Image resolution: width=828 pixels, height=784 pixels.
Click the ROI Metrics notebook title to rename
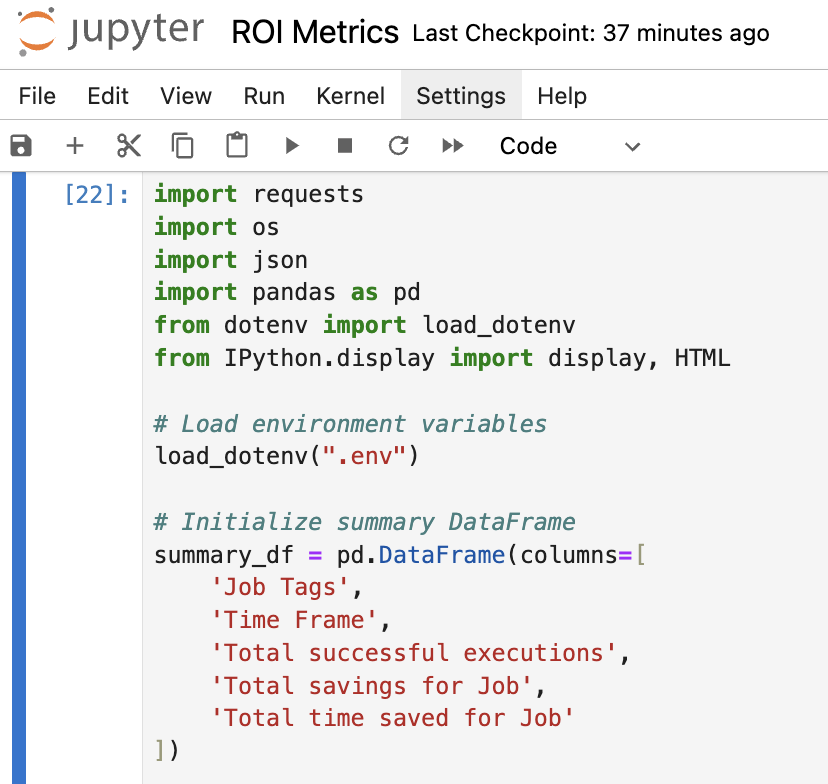click(x=314, y=32)
